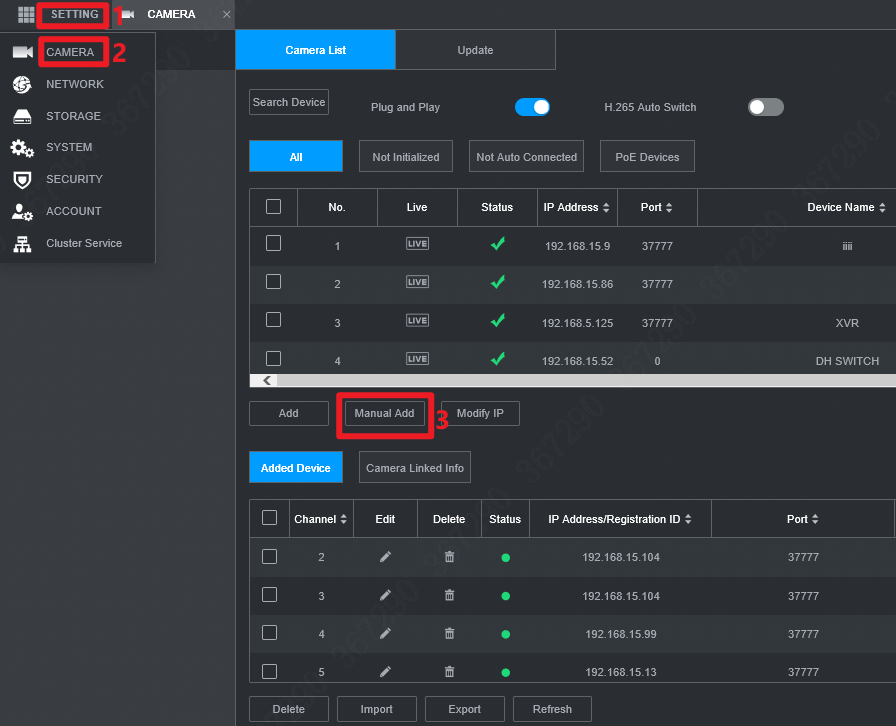Switch to the Update tab
Screen dimensions: 896x726
[475, 50]
